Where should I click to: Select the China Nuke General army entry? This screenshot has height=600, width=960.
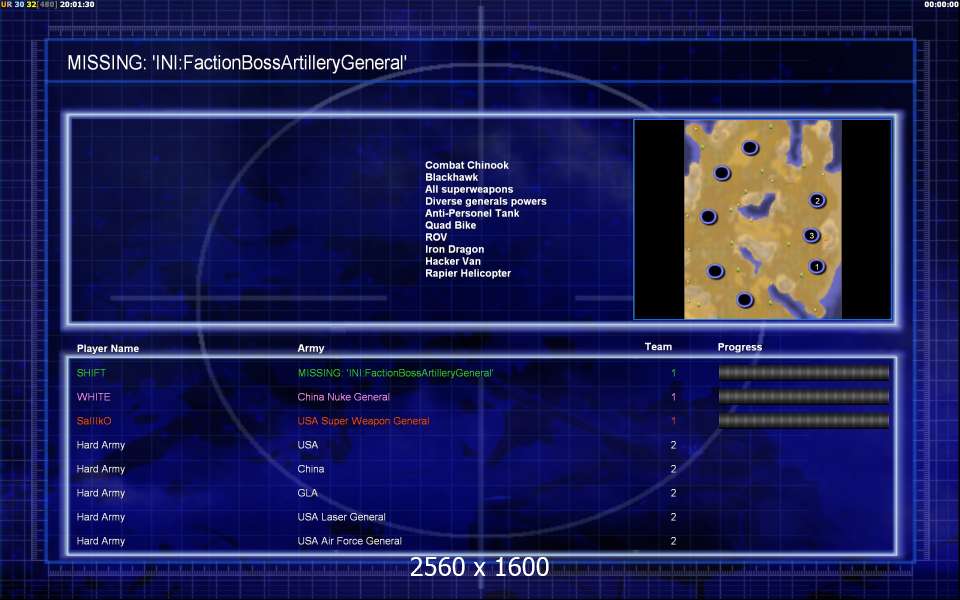coord(348,397)
